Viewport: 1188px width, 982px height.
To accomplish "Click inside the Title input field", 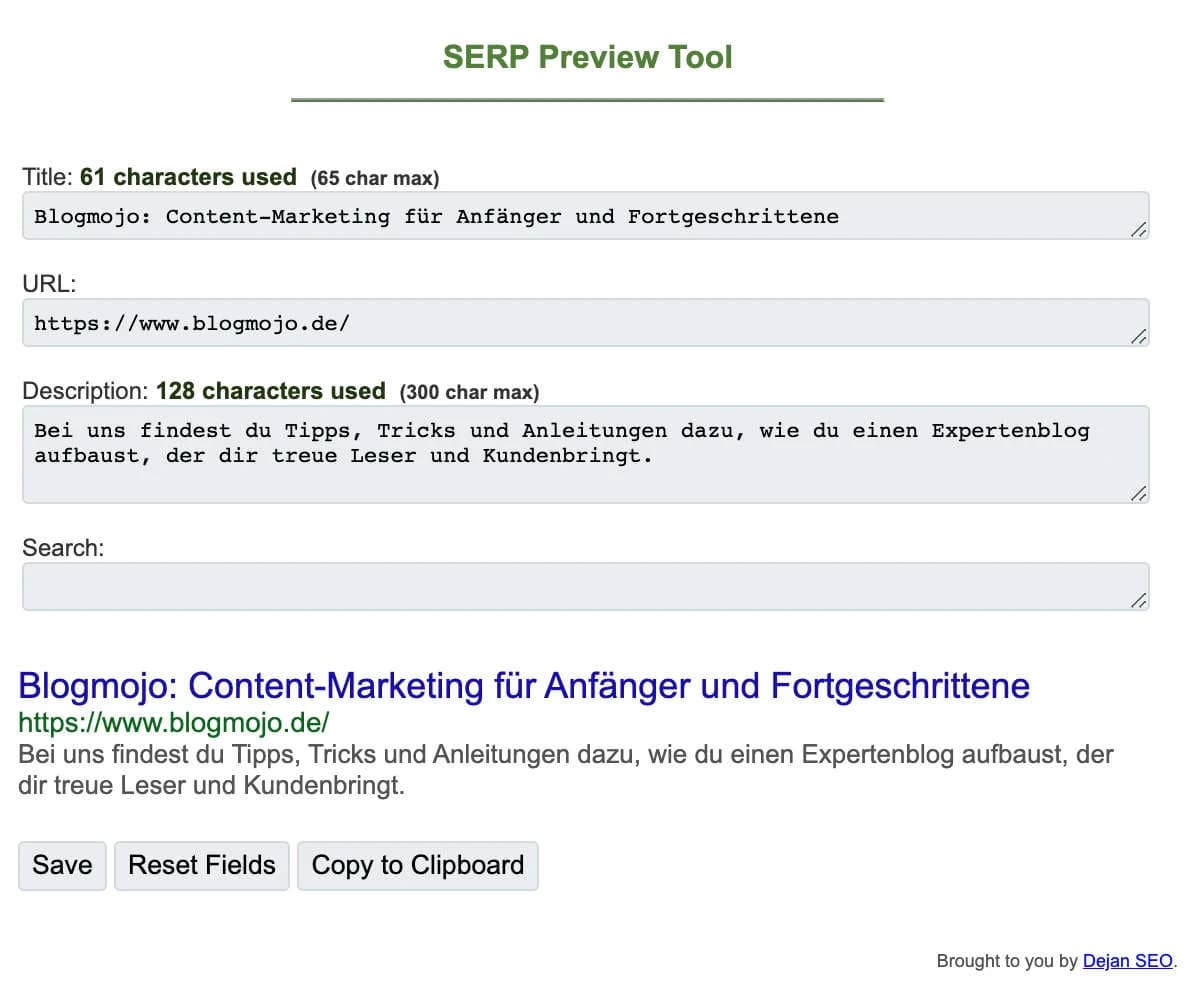I will click(586, 215).
